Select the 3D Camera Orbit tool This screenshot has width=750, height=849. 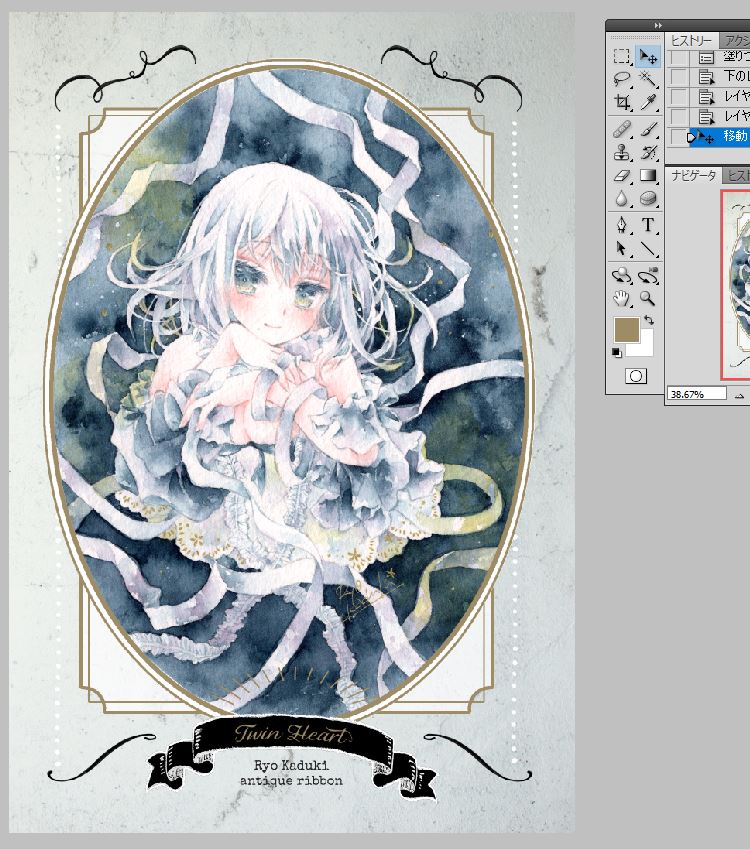[648, 276]
